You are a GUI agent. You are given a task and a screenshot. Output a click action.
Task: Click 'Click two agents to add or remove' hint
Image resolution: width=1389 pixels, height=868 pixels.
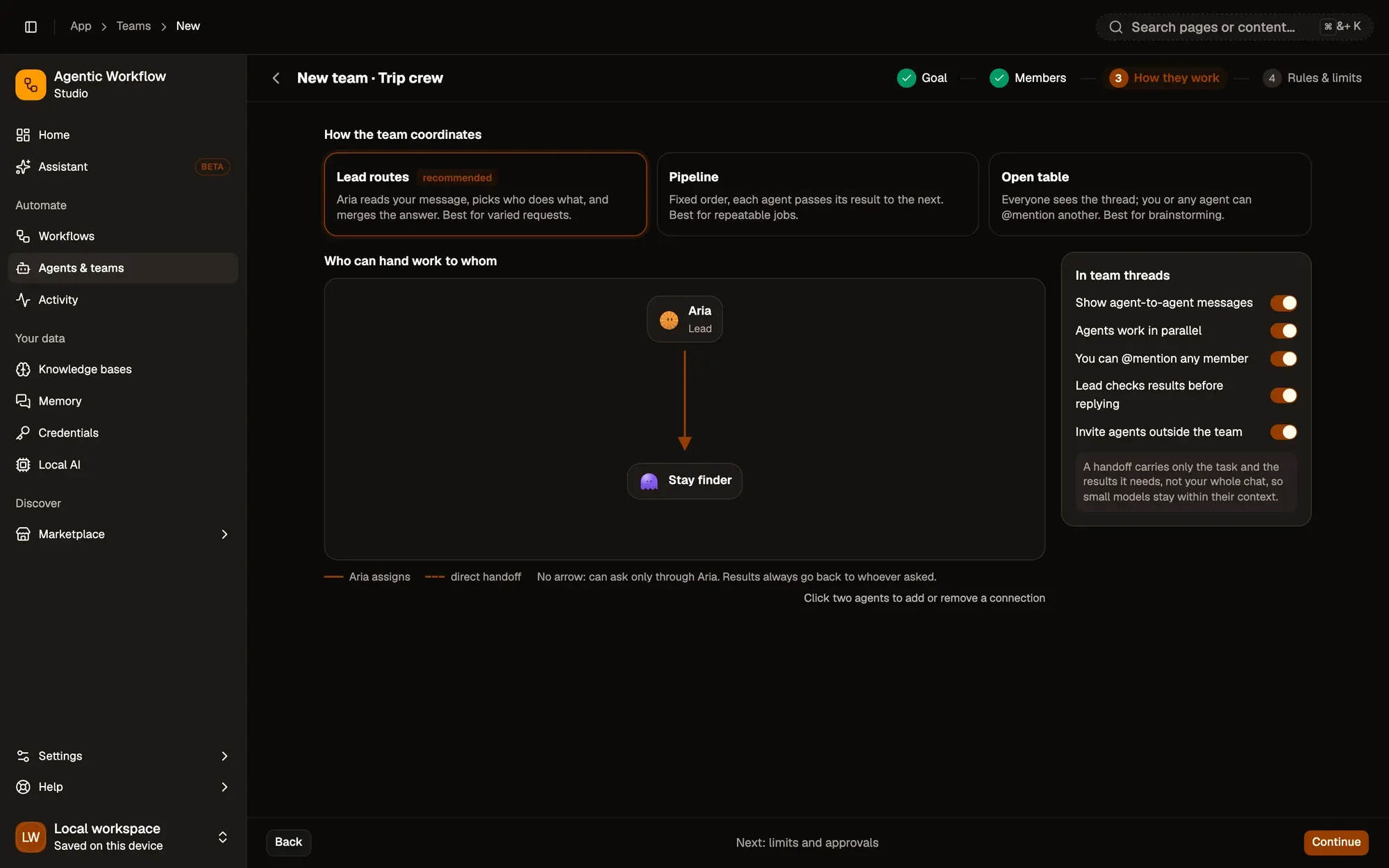pyautogui.click(x=924, y=599)
